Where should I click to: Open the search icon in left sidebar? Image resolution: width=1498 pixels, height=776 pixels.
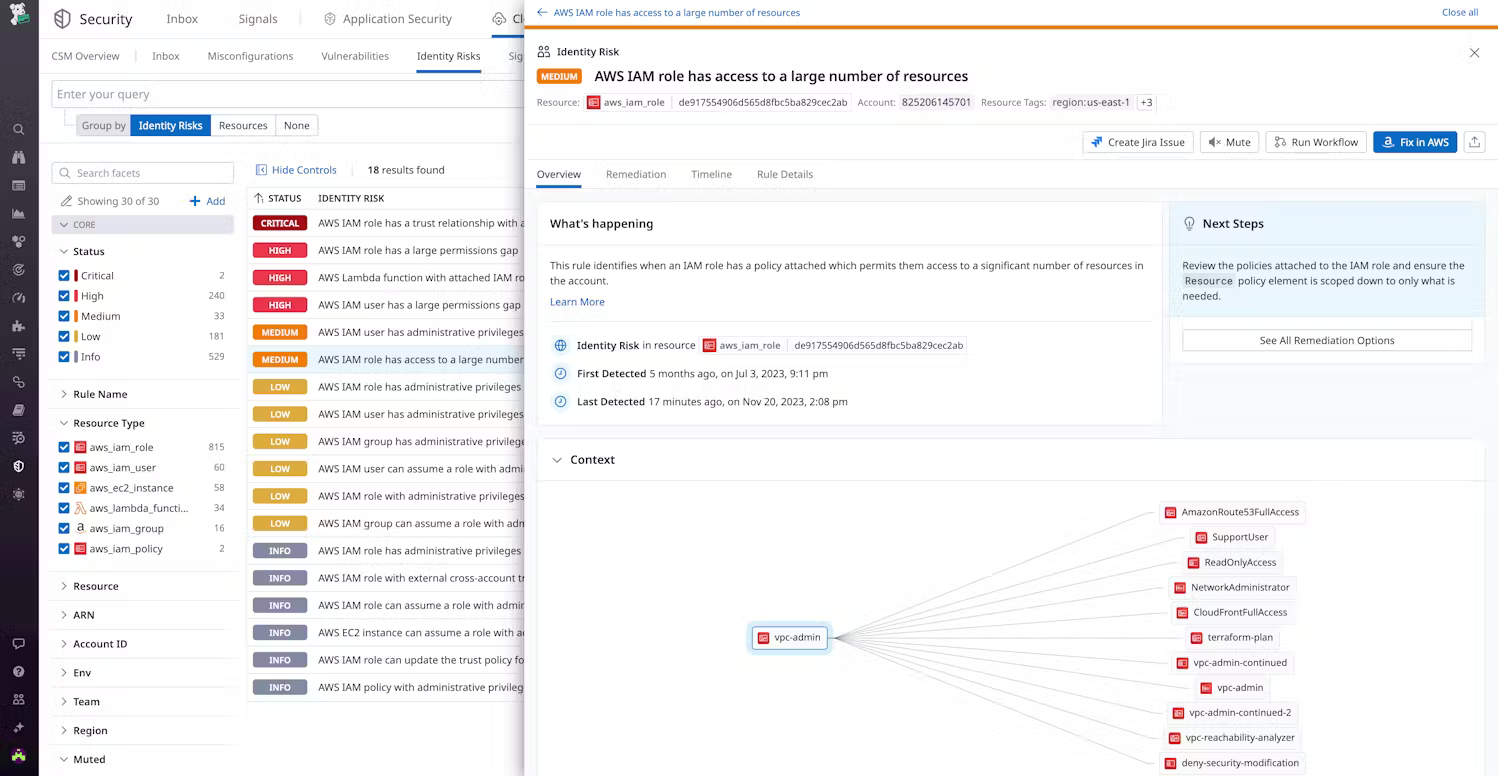[18, 129]
